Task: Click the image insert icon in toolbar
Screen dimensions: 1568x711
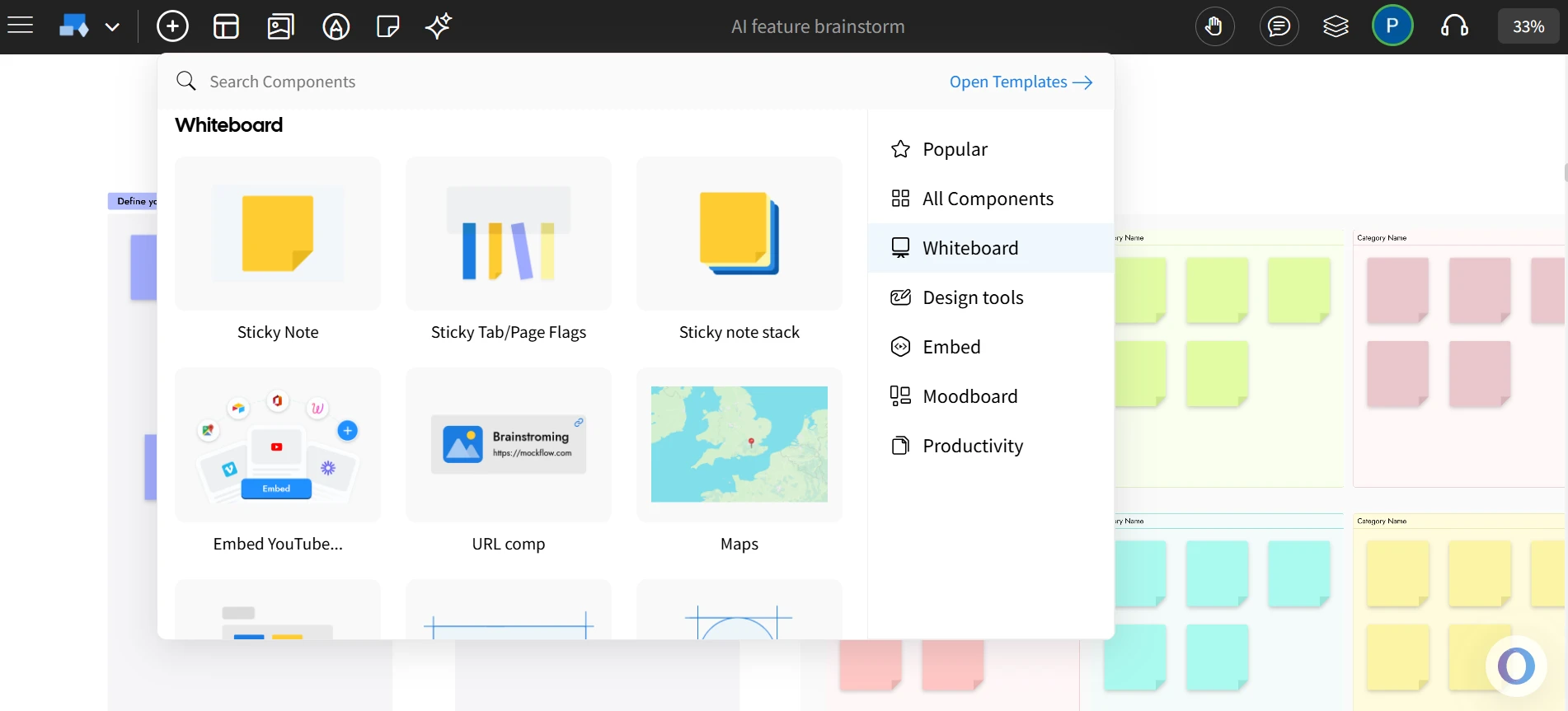Action: click(280, 26)
